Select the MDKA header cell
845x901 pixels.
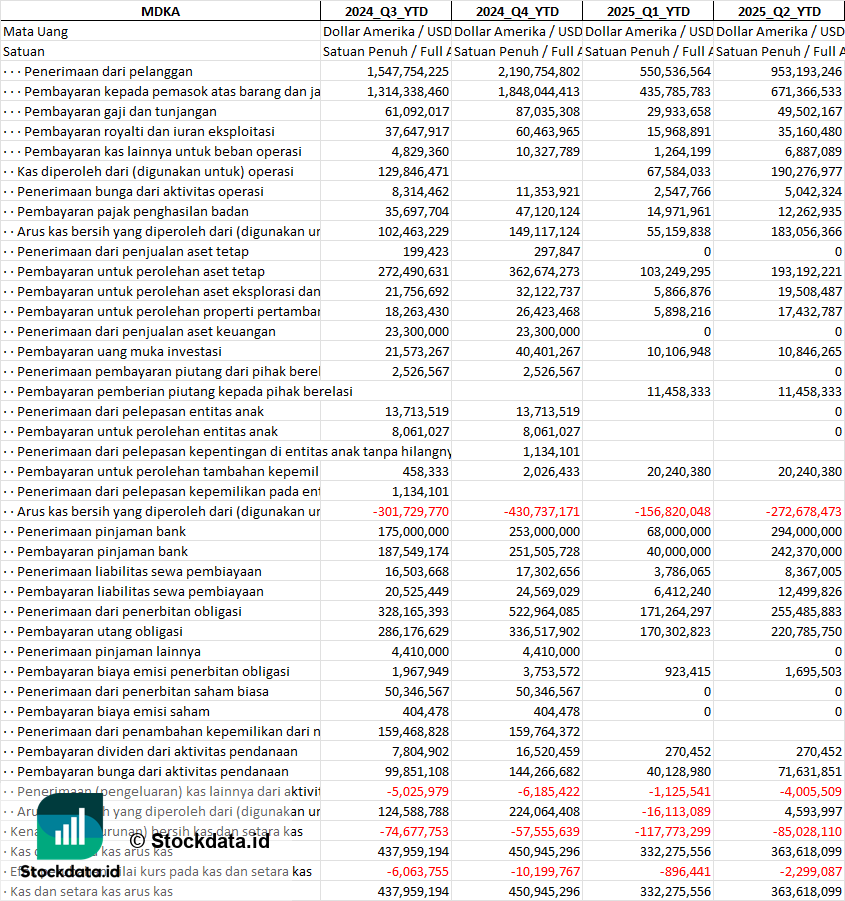pyautogui.click(x=160, y=11)
